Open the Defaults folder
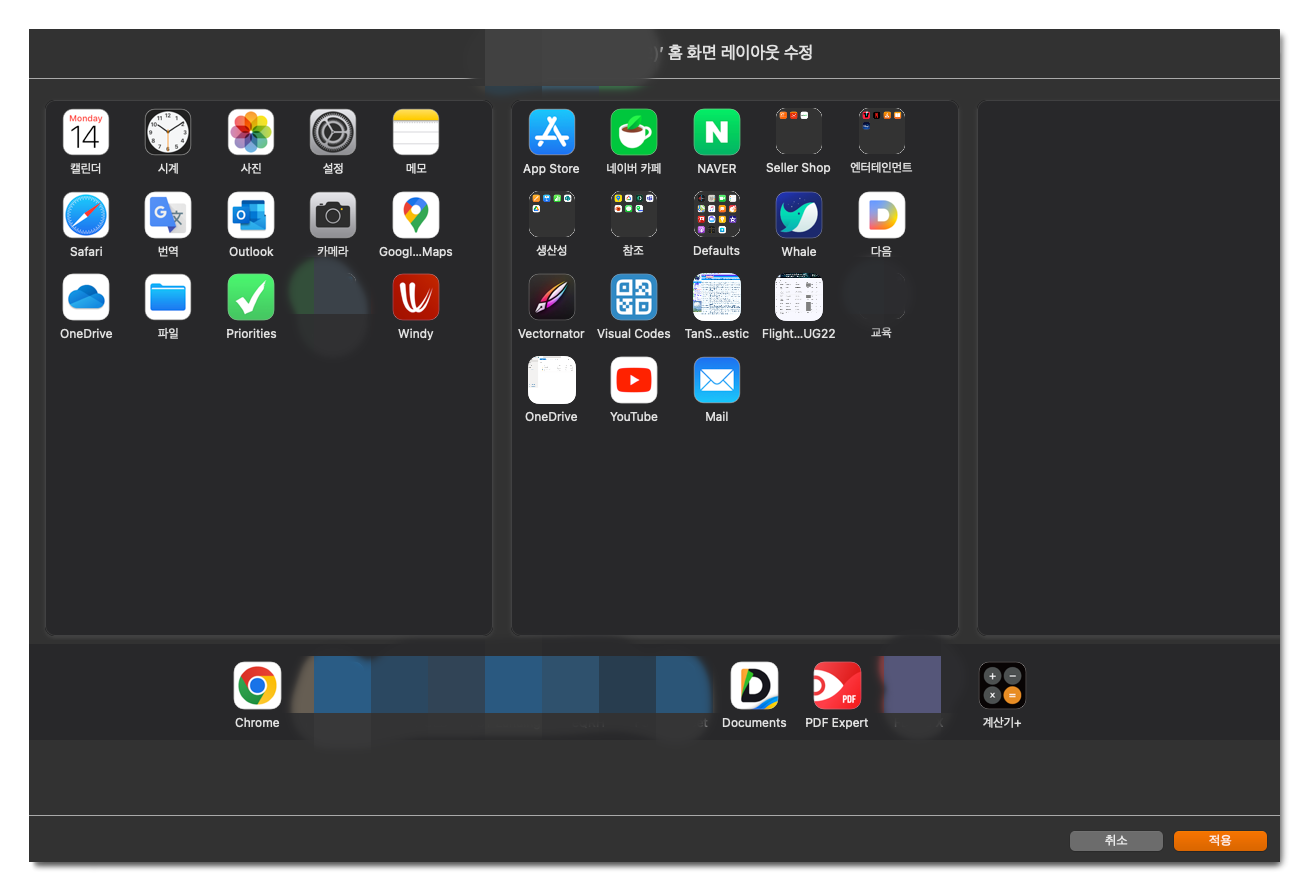This screenshot has width=1309, height=891. click(x=717, y=215)
